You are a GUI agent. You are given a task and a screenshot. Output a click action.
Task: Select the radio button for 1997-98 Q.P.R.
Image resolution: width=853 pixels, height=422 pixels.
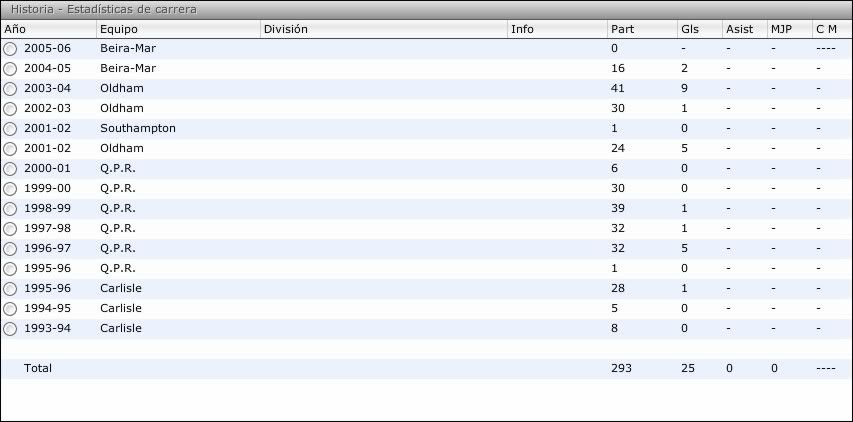click(x=10, y=229)
